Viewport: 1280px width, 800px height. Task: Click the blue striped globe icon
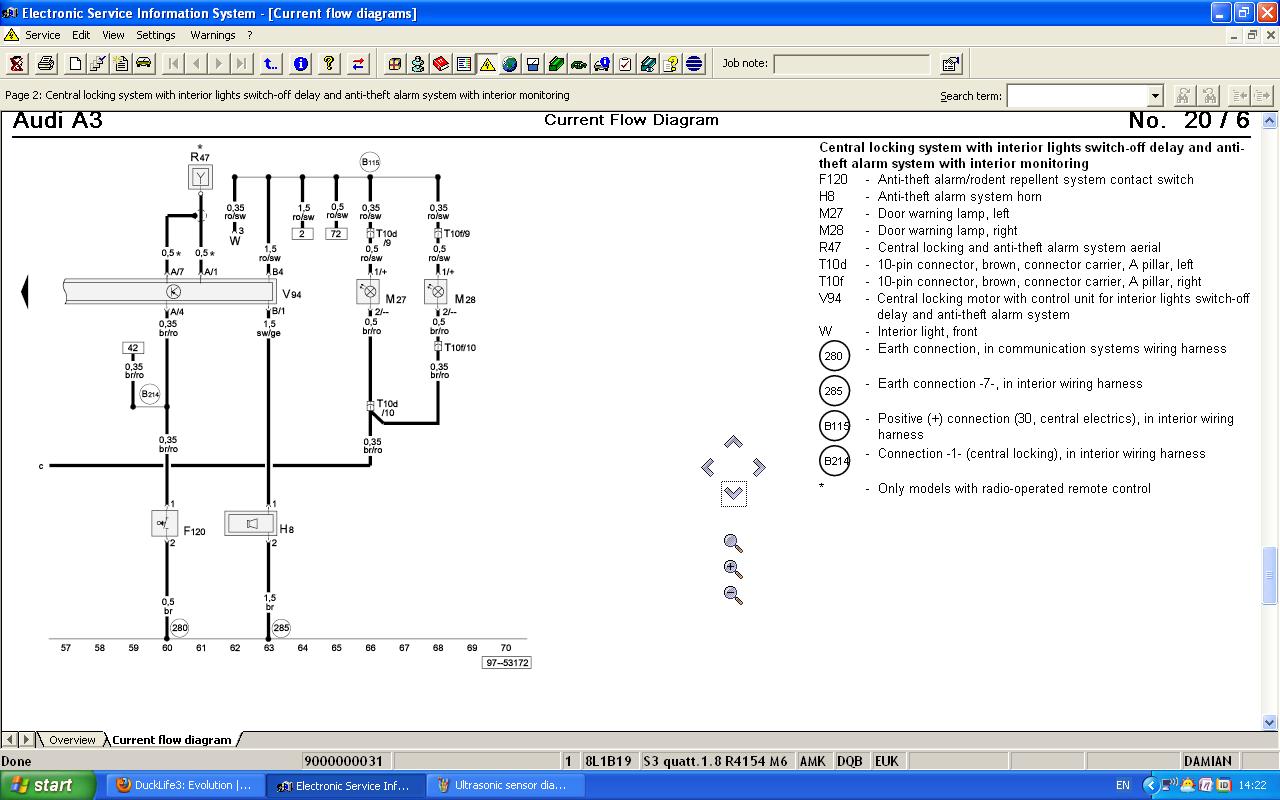694,64
